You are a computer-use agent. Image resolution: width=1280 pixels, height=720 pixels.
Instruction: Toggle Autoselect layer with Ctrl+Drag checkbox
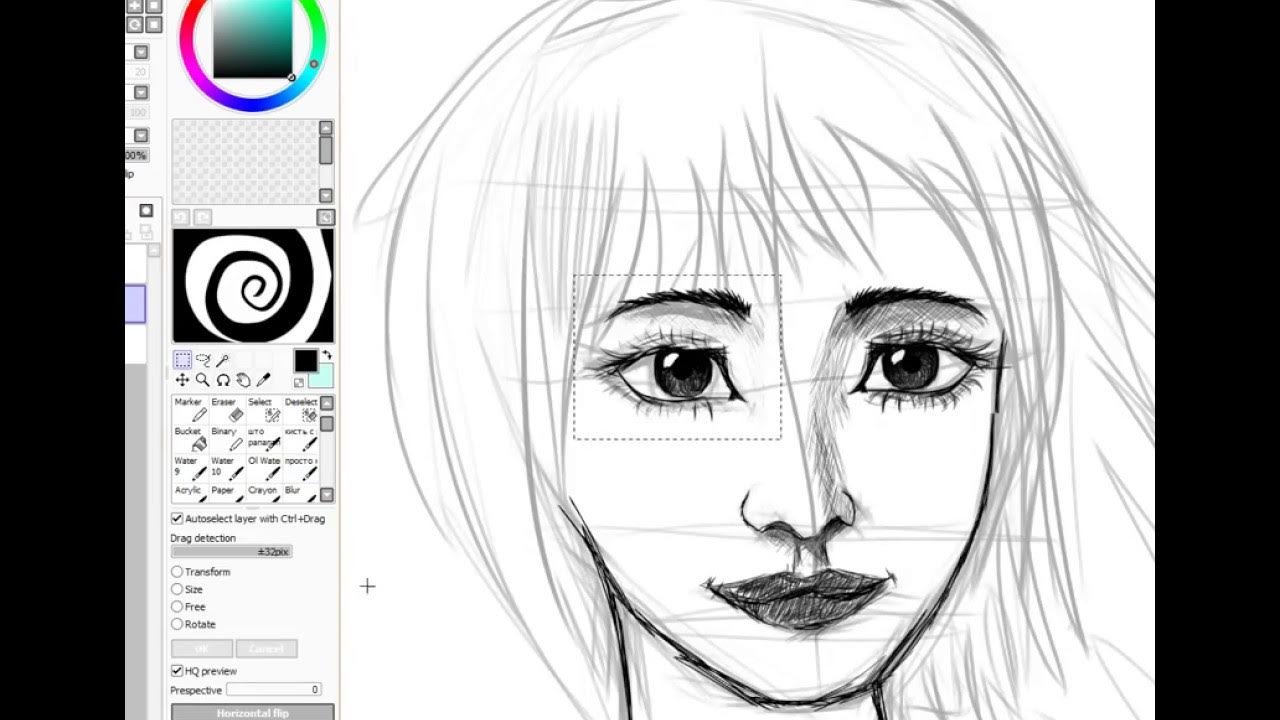177,519
